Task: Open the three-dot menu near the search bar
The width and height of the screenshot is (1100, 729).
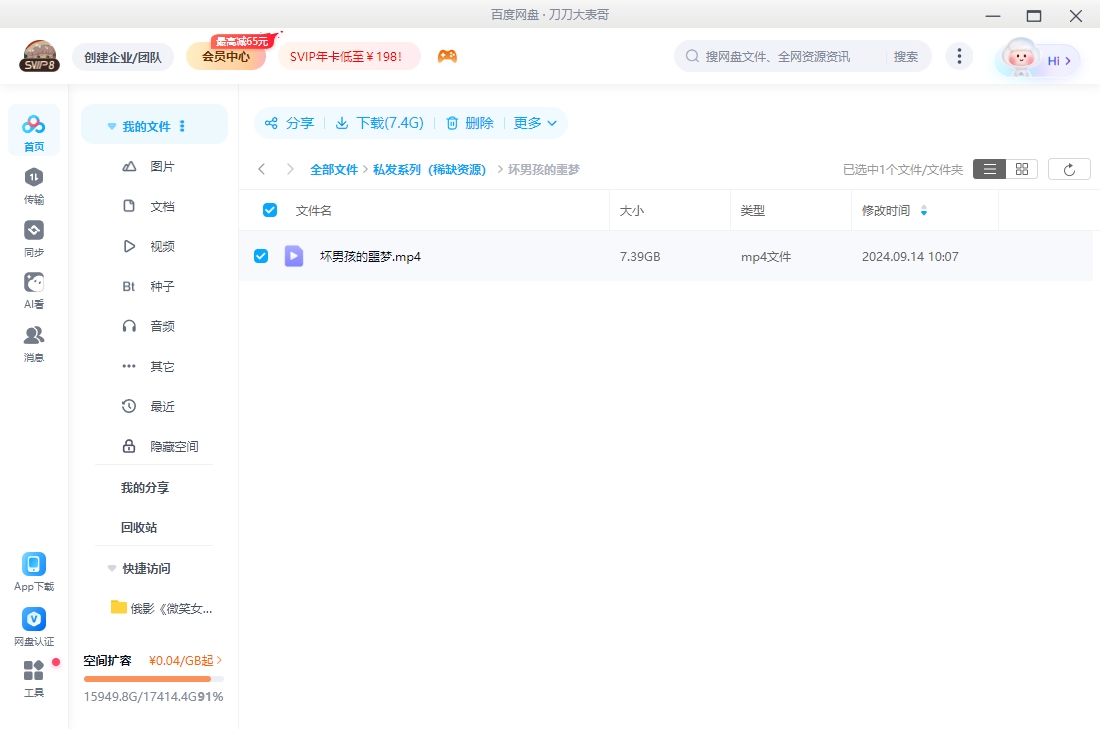Action: [959, 56]
